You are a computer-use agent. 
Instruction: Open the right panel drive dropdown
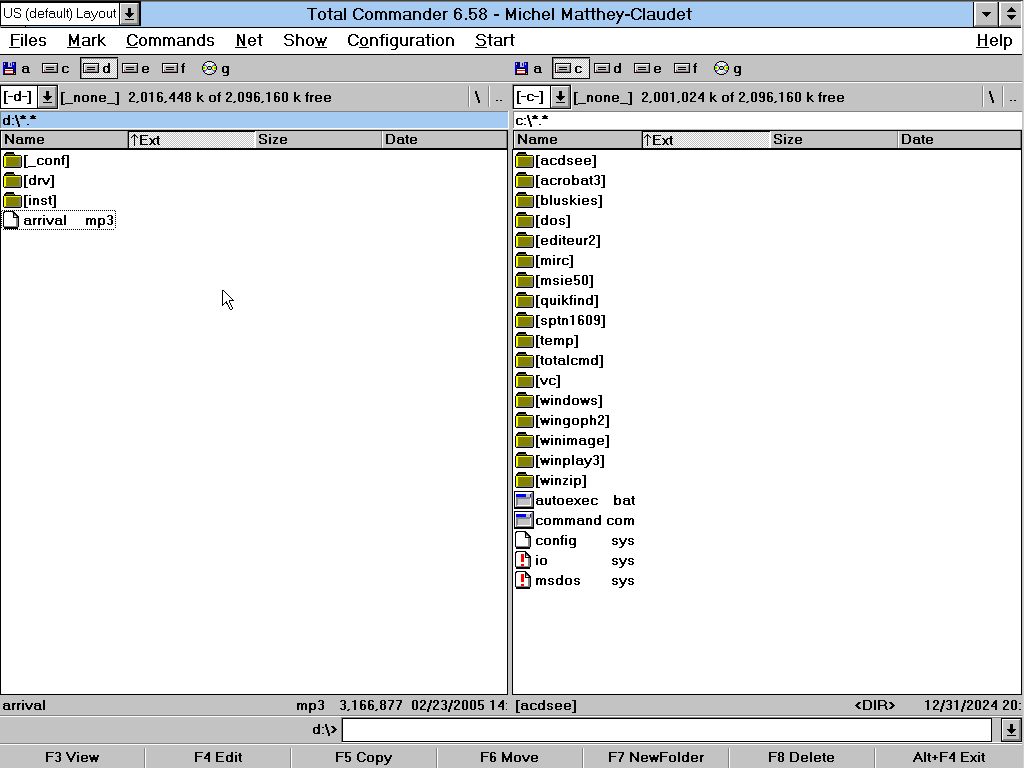point(560,97)
